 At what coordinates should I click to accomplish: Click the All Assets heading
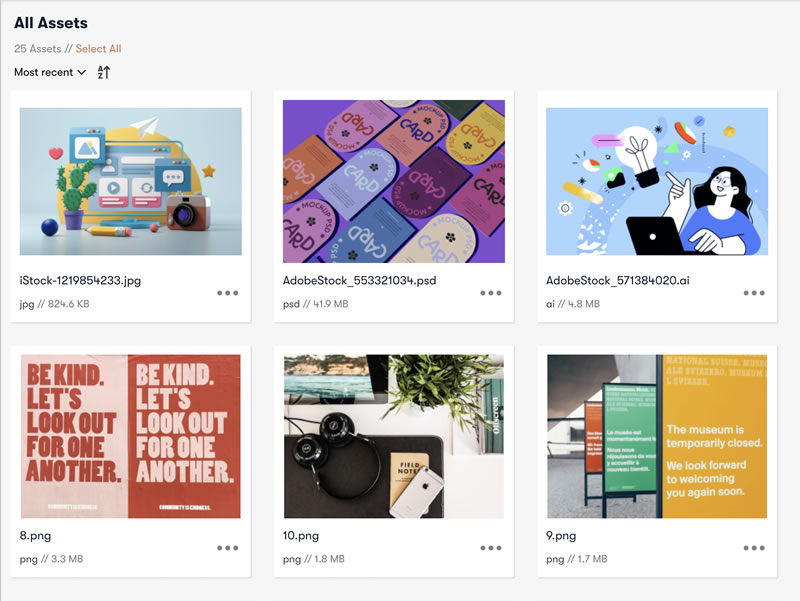51,23
